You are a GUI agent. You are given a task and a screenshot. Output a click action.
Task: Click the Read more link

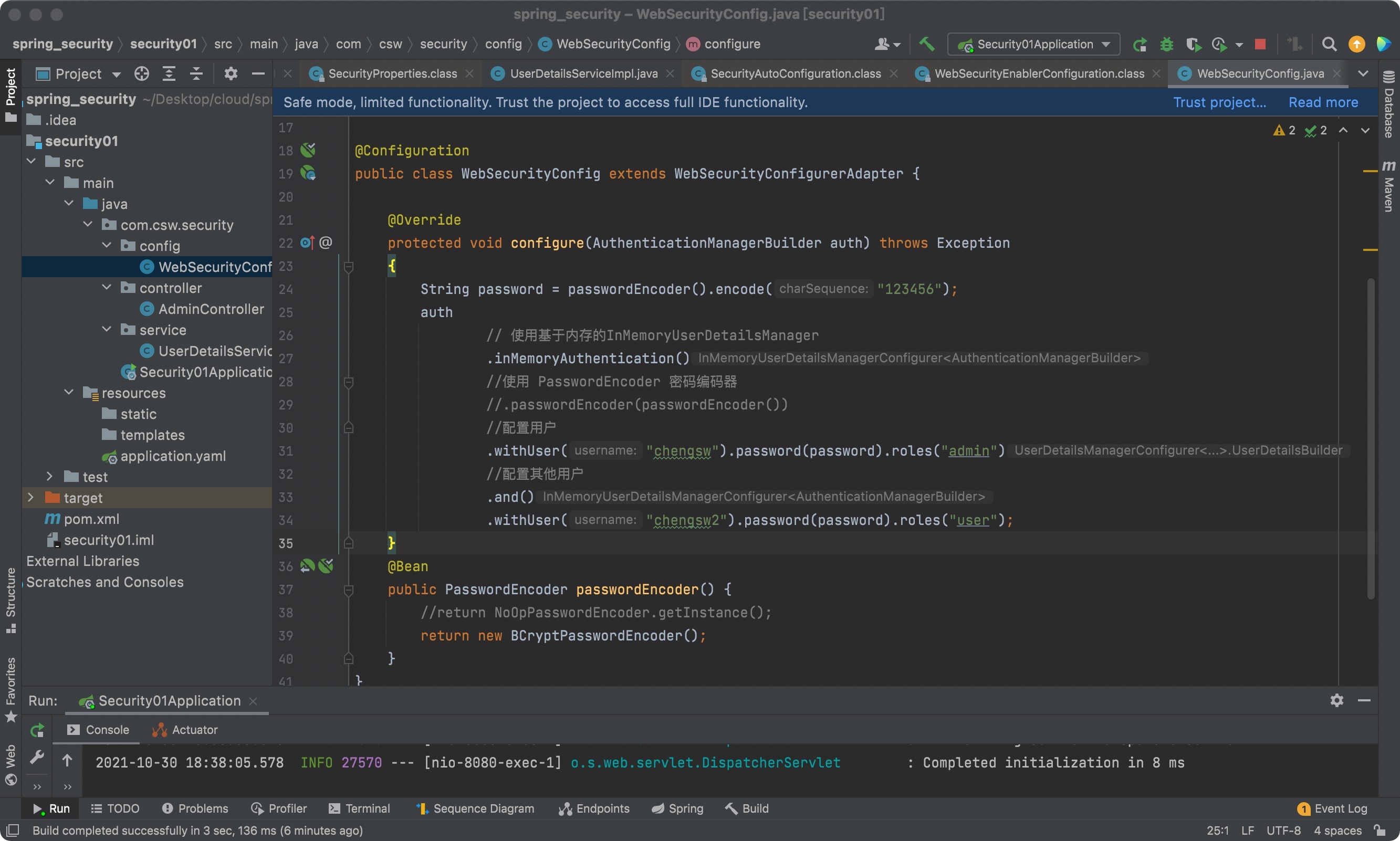[1323, 102]
